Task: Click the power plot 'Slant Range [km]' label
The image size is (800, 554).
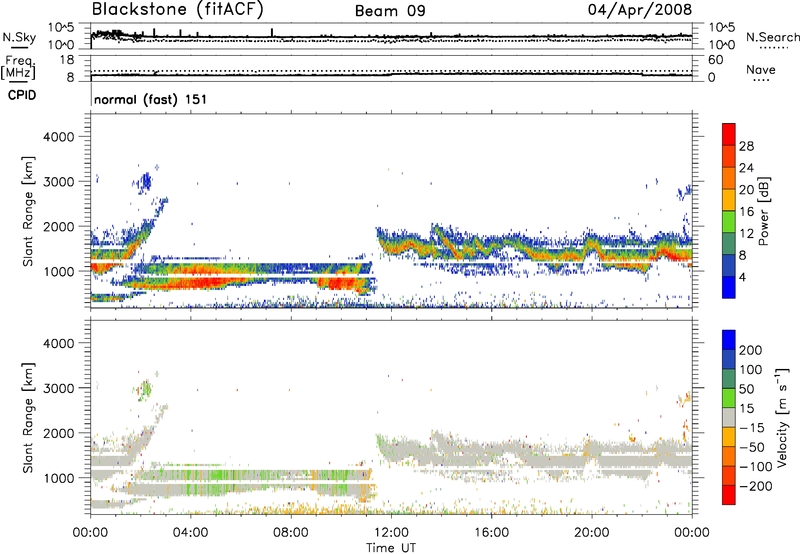Action: point(28,211)
